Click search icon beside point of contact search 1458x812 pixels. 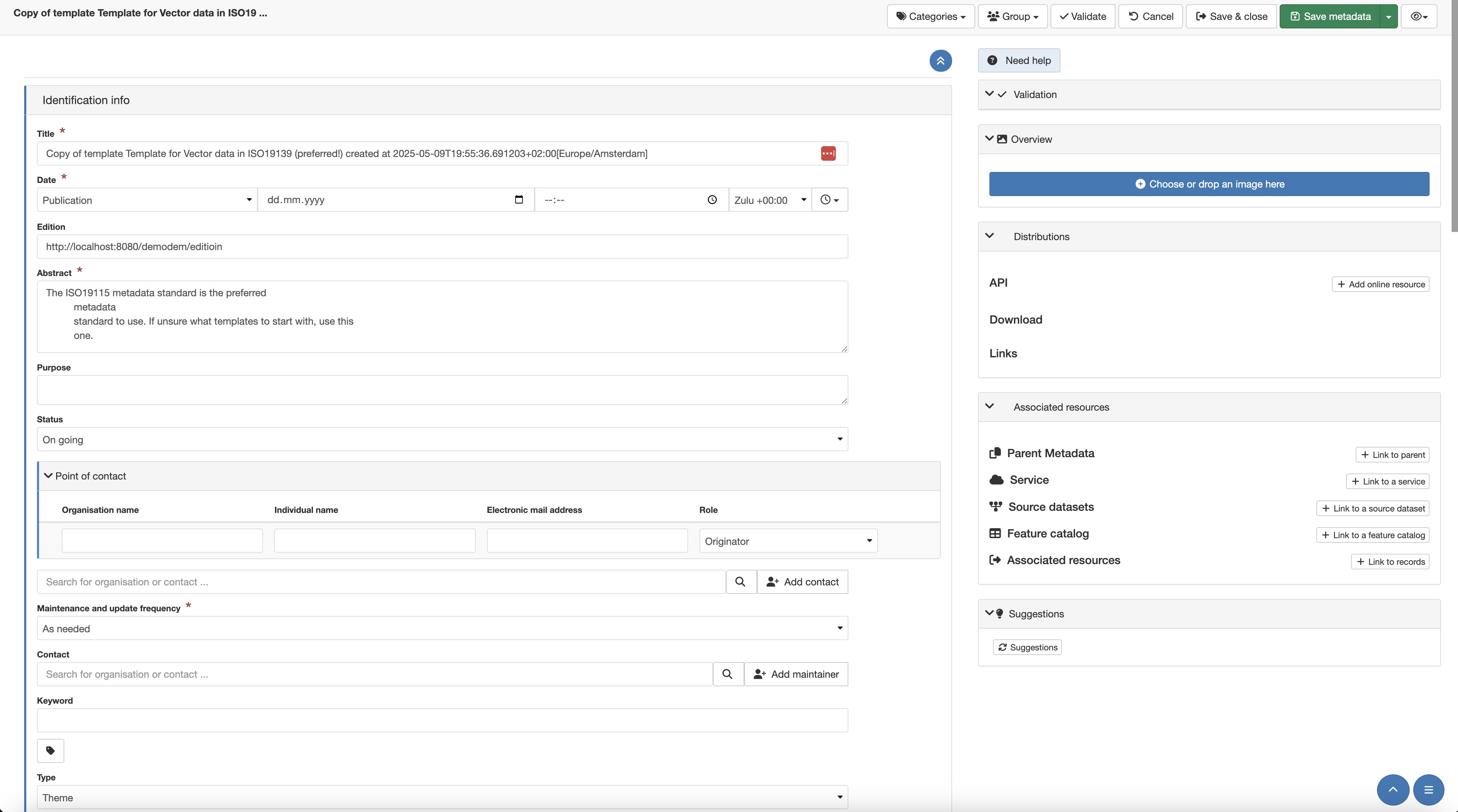[740, 582]
